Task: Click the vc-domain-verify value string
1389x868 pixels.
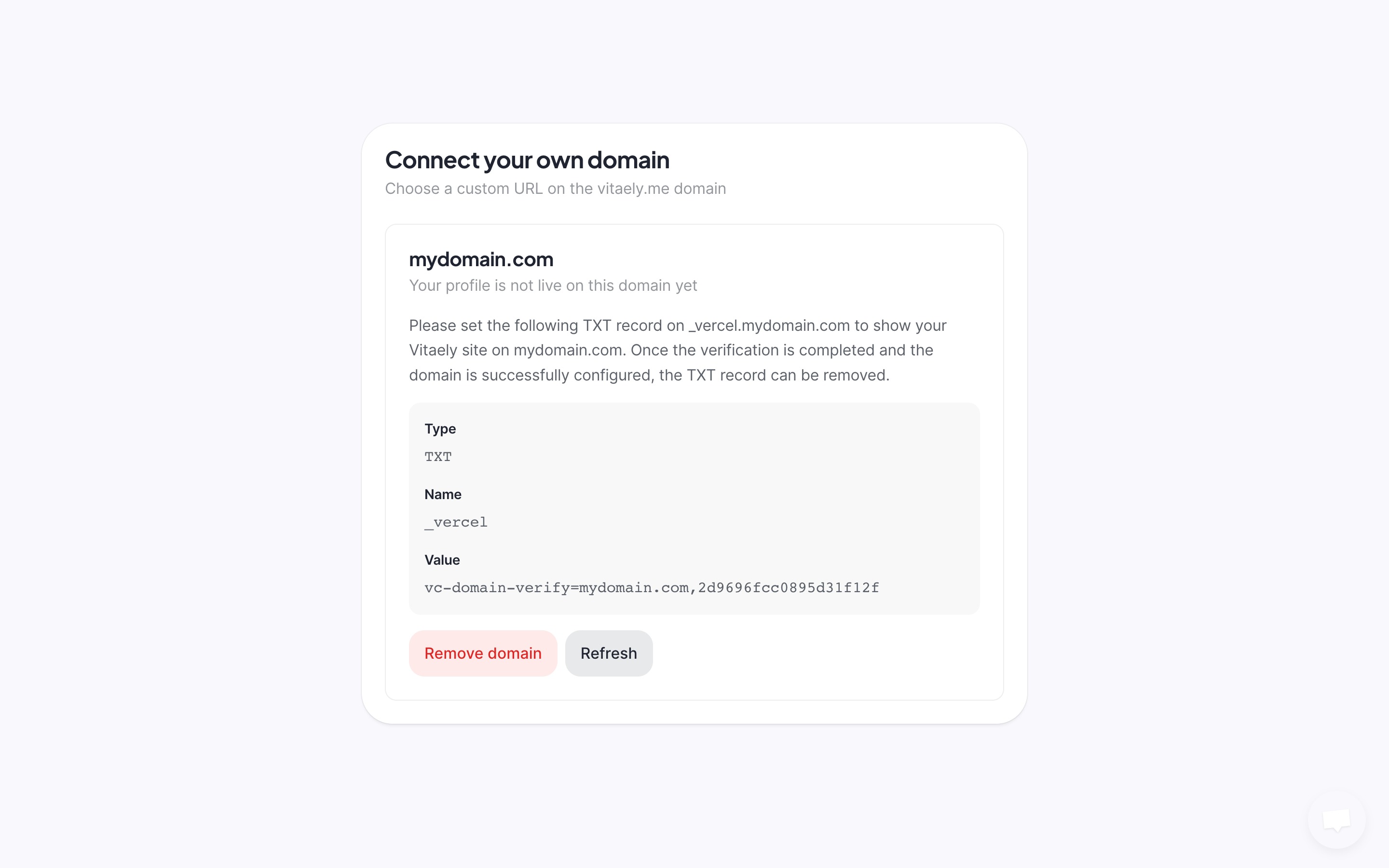Action: (652, 587)
